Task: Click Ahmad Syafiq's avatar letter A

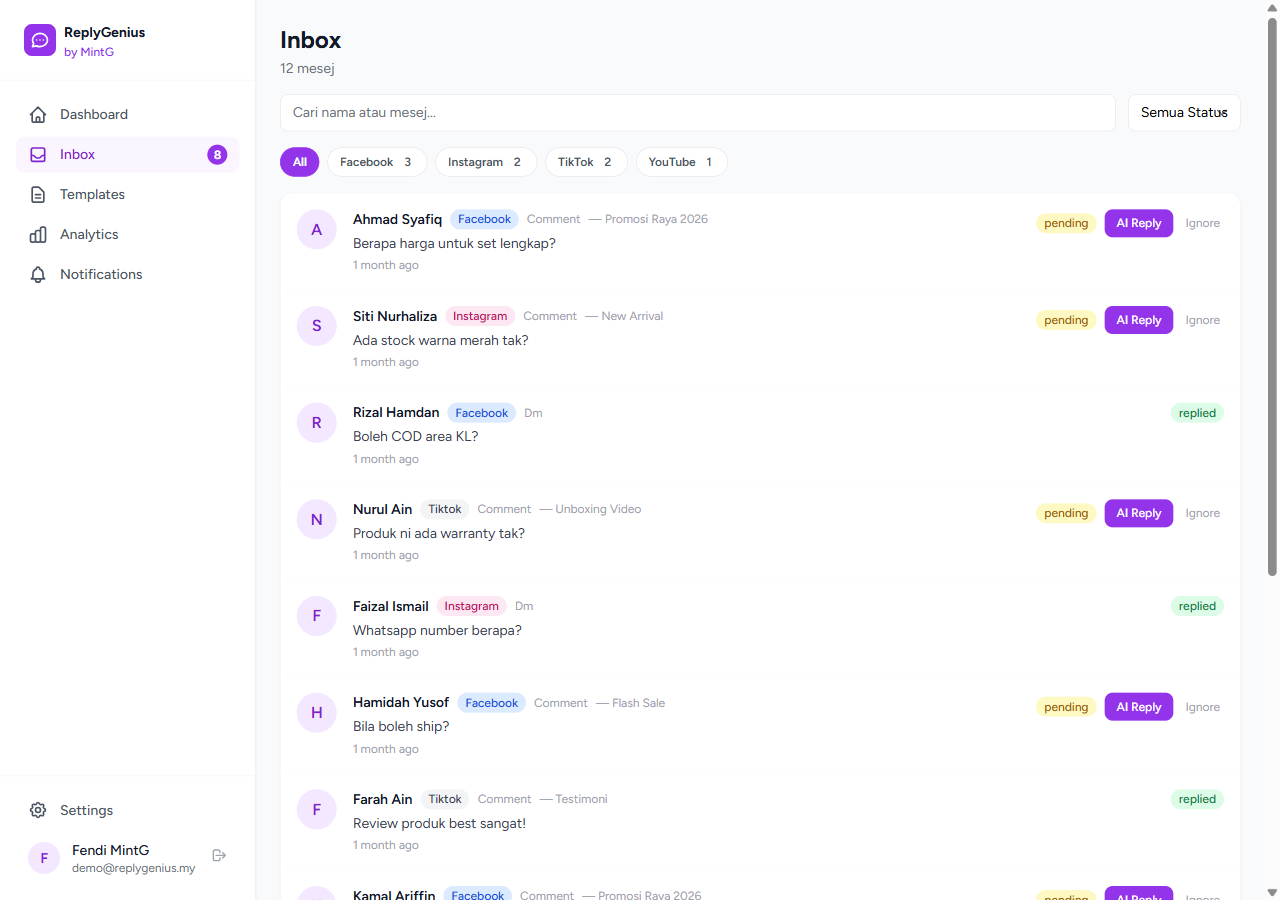Action: [317, 230]
